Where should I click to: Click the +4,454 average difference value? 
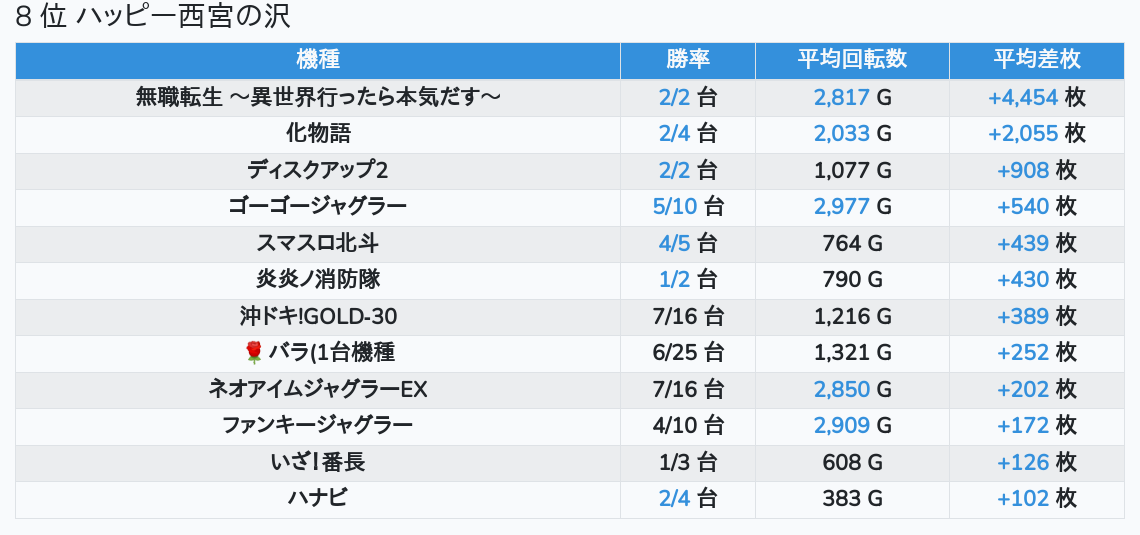(1023, 97)
